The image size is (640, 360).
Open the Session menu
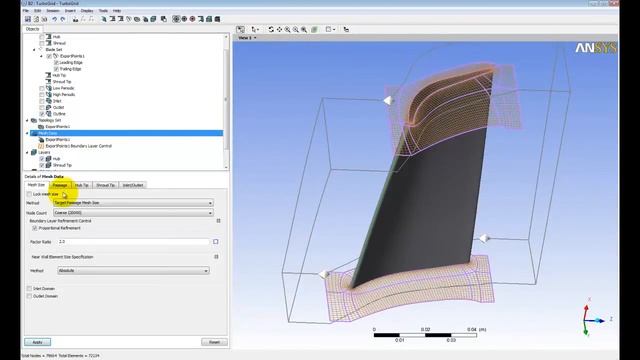tap(53, 11)
